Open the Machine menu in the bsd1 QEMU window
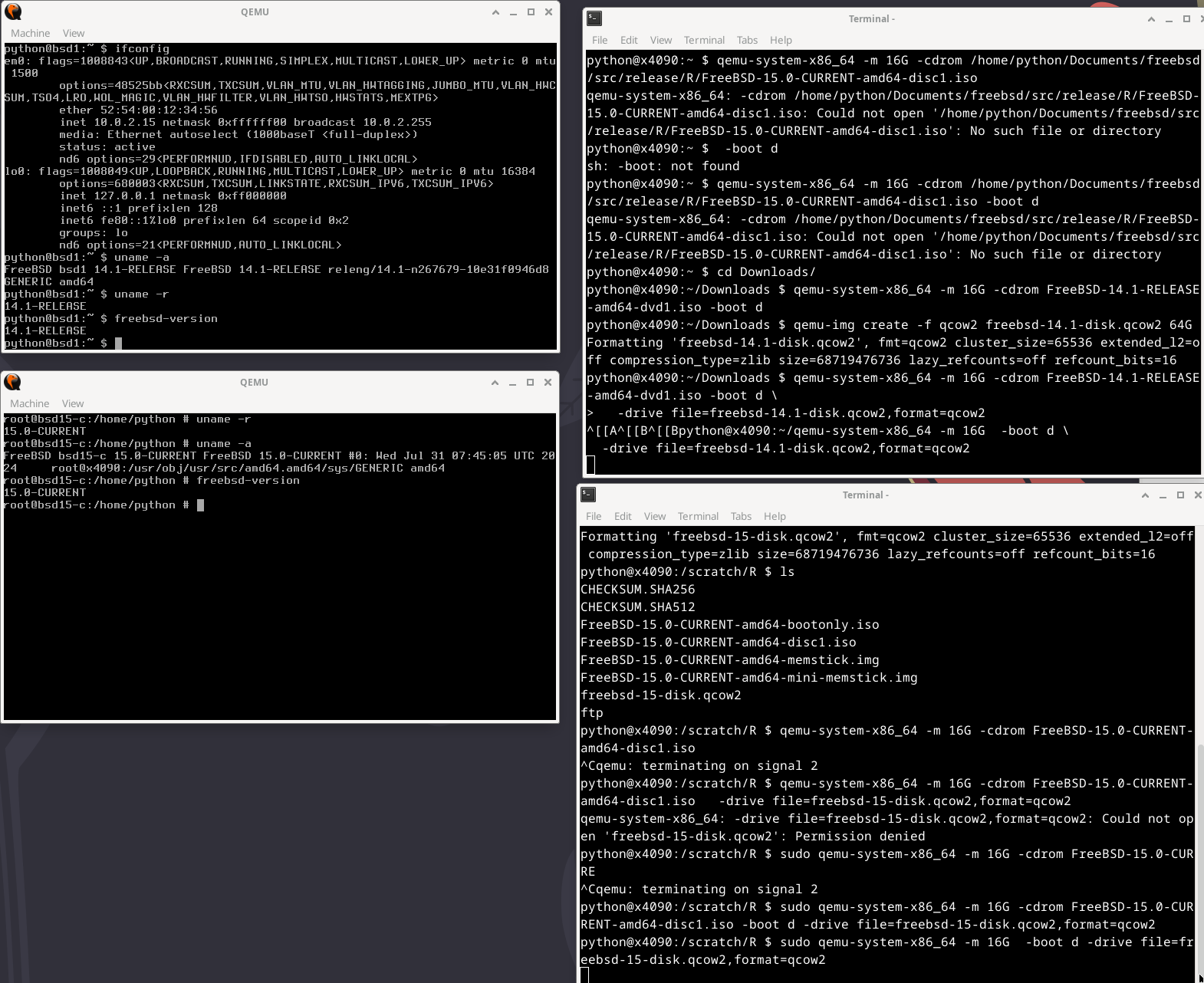Viewport: 1204px width, 983px height. tap(30, 33)
